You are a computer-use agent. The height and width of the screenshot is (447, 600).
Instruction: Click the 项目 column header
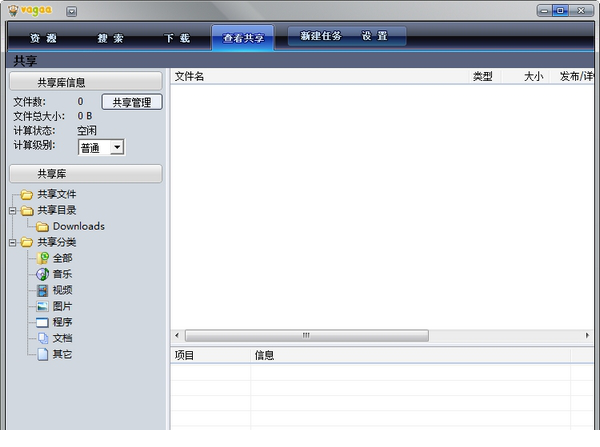click(x=210, y=356)
